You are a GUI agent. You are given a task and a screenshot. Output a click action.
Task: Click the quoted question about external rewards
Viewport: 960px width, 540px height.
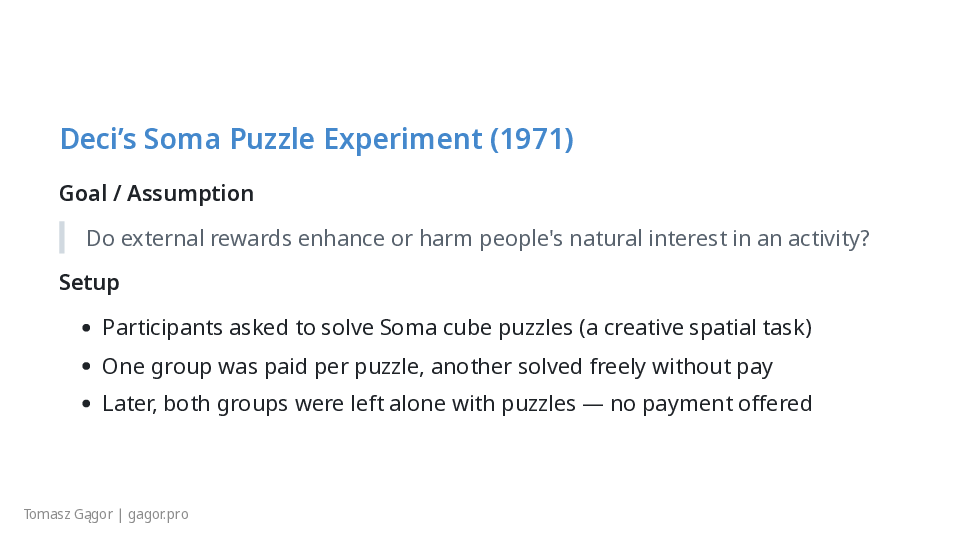pyautogui.click(x=477, y=239)
